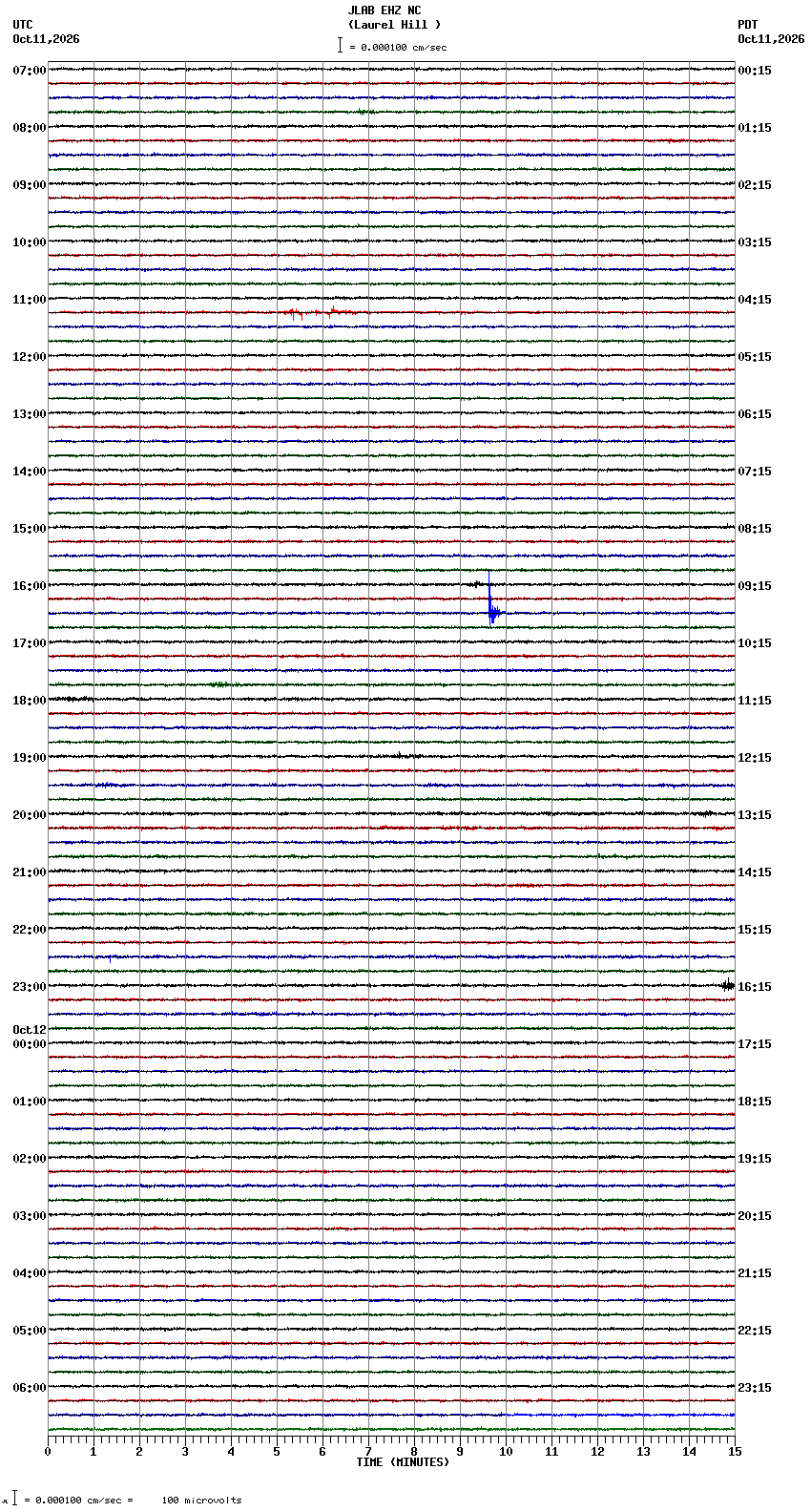Select the '19:00' UTC time label

(30, 758)
